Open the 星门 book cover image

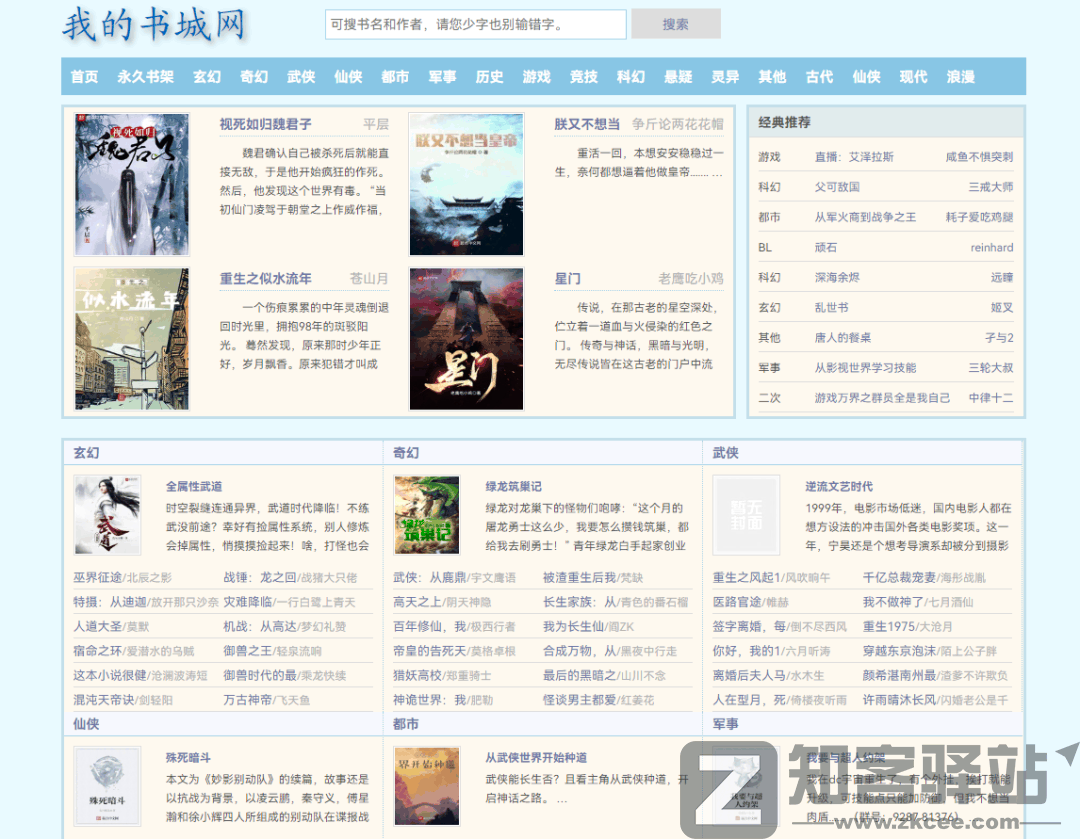point(466,338)
